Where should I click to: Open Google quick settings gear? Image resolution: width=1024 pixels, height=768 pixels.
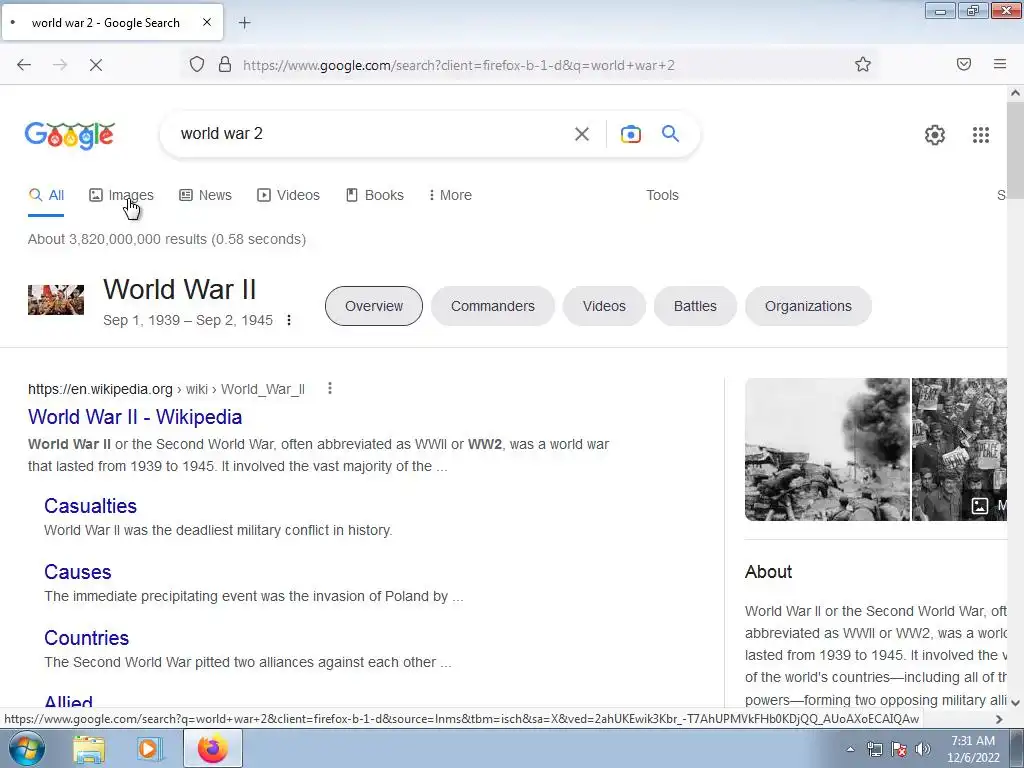point(935,135)
